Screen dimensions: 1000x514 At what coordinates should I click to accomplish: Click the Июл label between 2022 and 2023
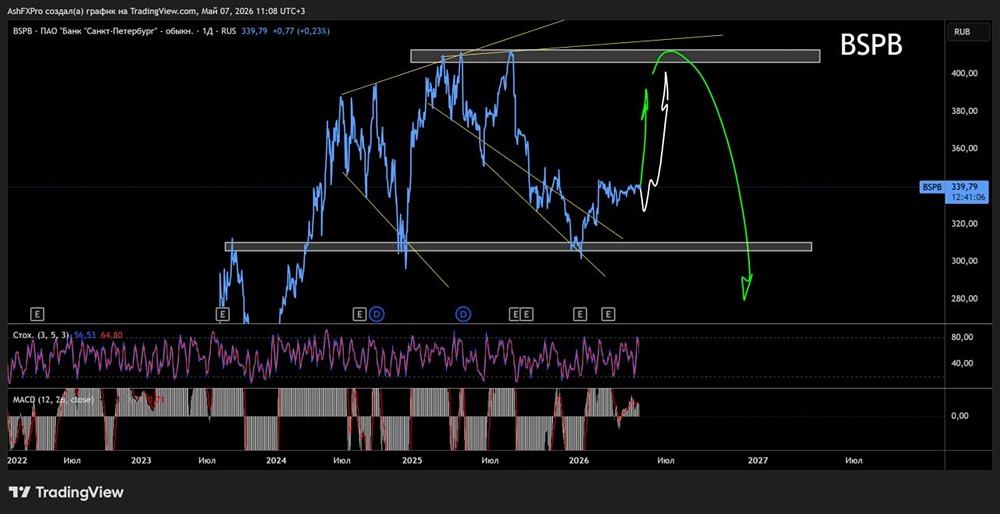point(72,460)
